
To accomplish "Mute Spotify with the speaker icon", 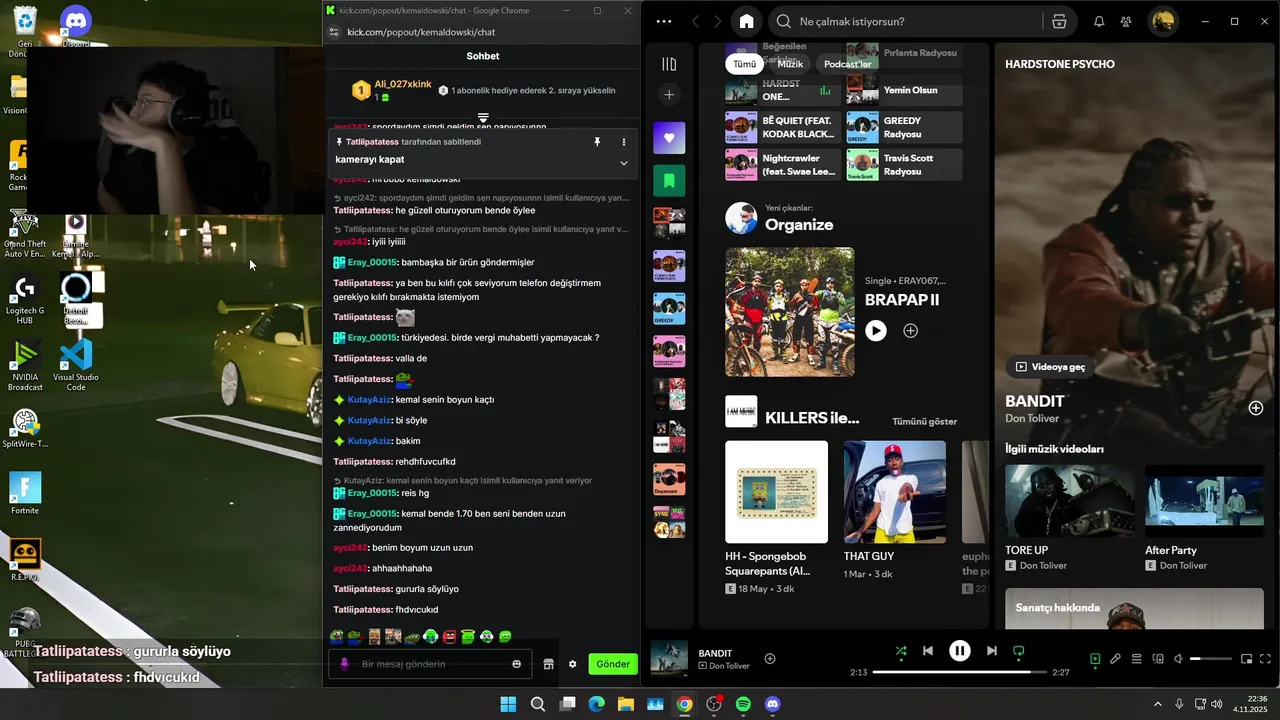I will [x=1178, y=659].
